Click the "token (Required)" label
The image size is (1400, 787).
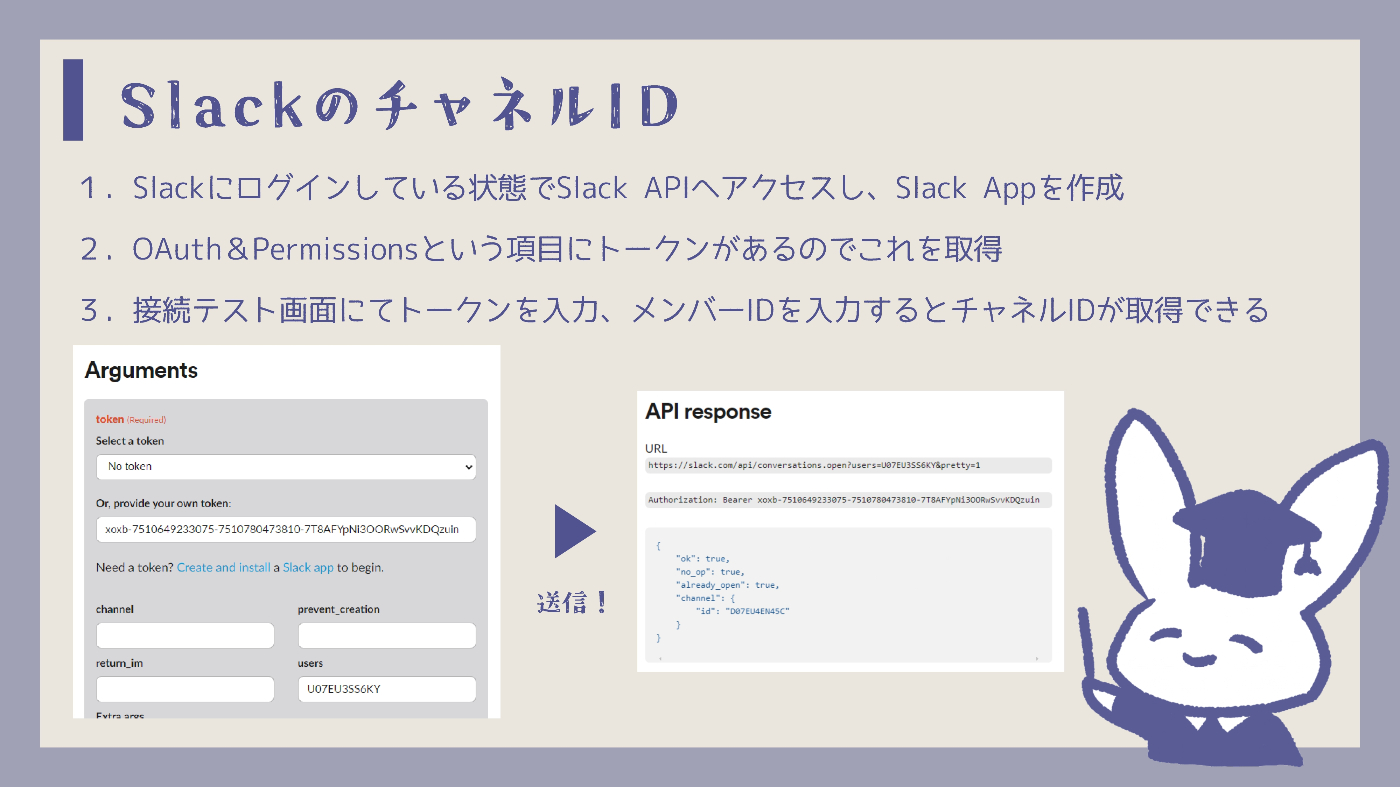coord(131,420)
